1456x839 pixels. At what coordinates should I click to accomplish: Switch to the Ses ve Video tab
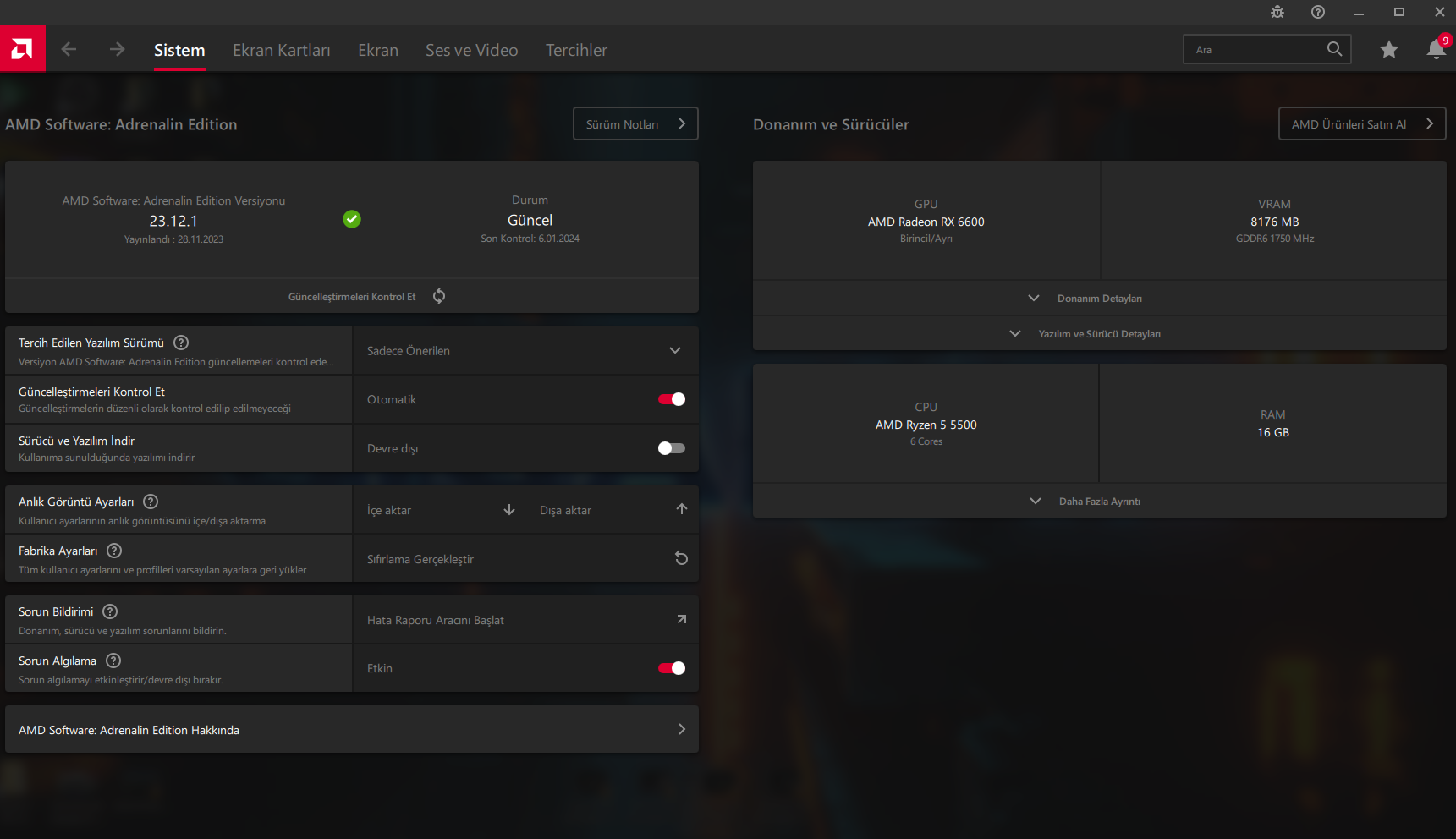click(472, 50)
